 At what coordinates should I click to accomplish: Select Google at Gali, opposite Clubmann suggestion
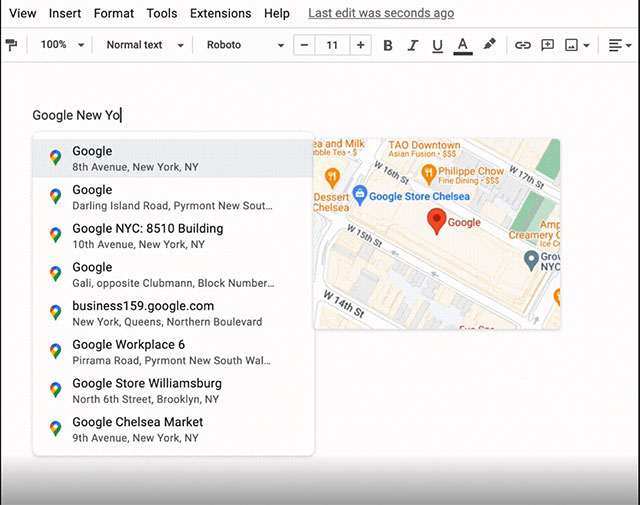pos(173,275)
